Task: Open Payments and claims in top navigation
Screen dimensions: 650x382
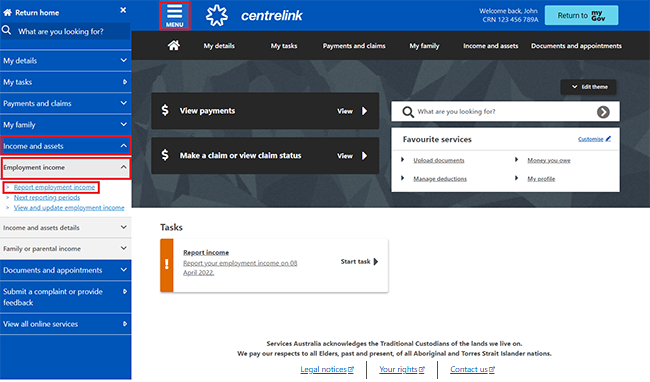Action: coord(354,46)
